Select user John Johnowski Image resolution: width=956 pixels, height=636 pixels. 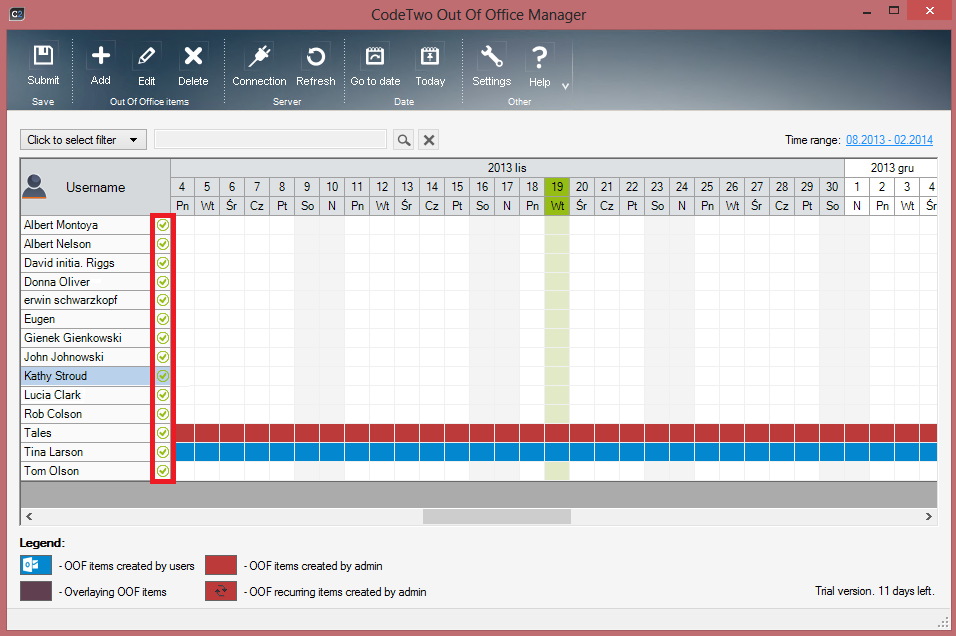(x=85, y=357)
